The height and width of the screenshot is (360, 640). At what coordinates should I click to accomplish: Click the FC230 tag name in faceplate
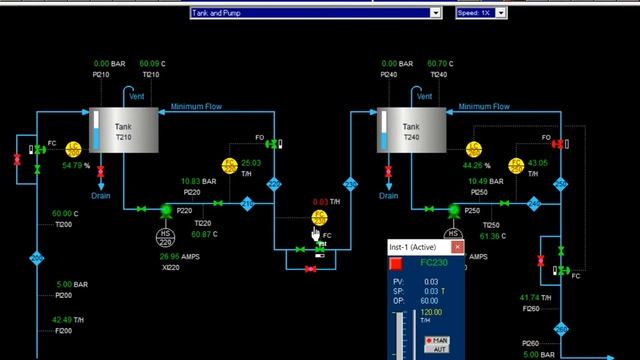(433, 262)
